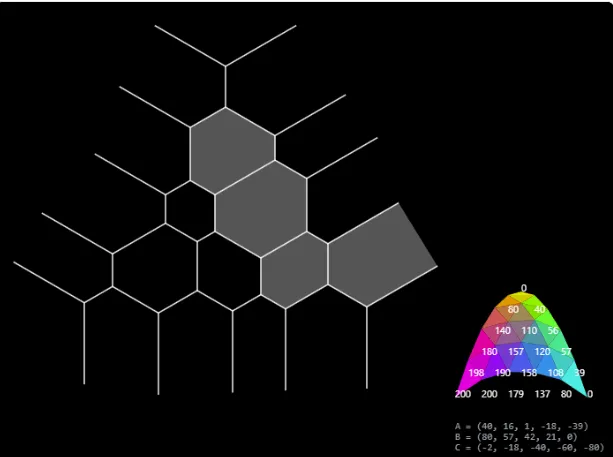613x457 pixels.
Task: Select the vector C coordinates text line
Action: coord(530,447)
